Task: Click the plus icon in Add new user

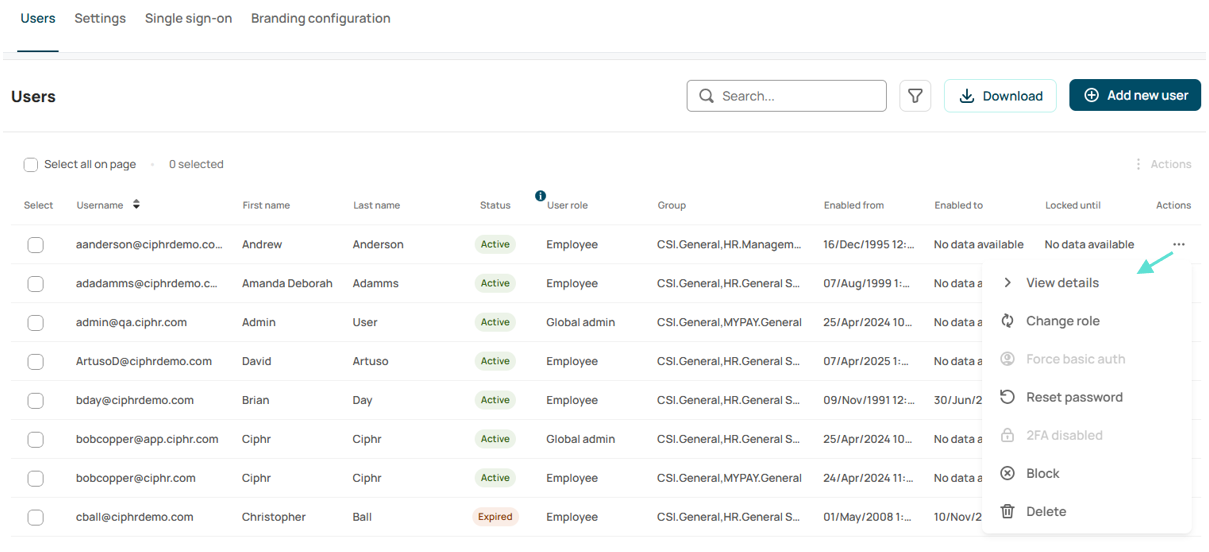Action: [1091, 95]
